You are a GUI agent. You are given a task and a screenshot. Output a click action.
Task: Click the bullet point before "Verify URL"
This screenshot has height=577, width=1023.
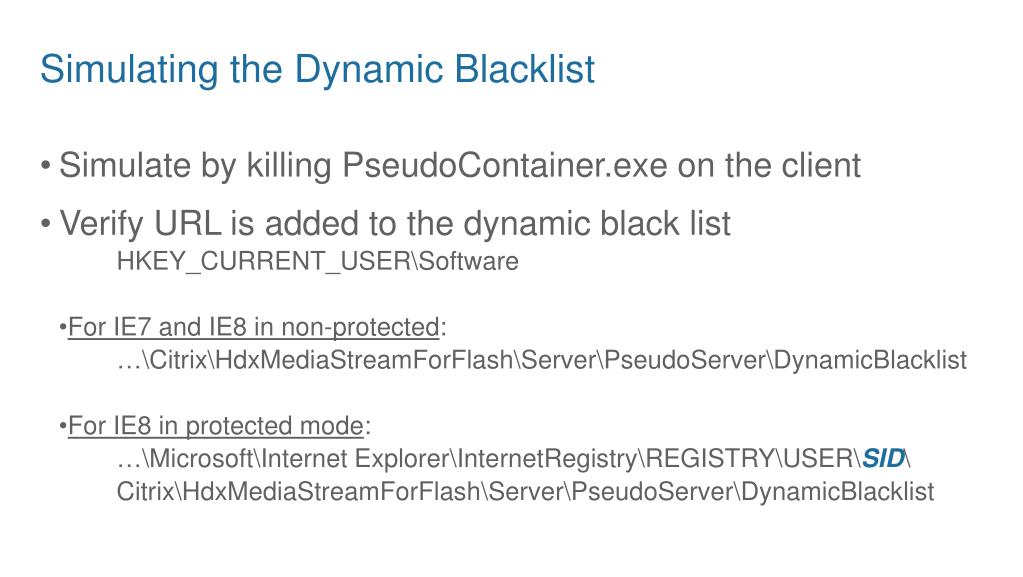tap(46, 224)
